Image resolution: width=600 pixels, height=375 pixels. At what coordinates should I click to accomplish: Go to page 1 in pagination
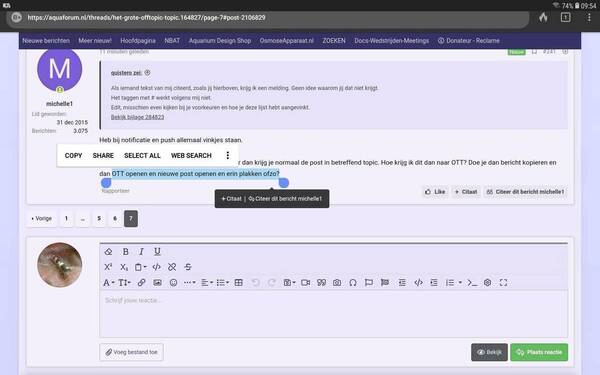click(66, 218)
